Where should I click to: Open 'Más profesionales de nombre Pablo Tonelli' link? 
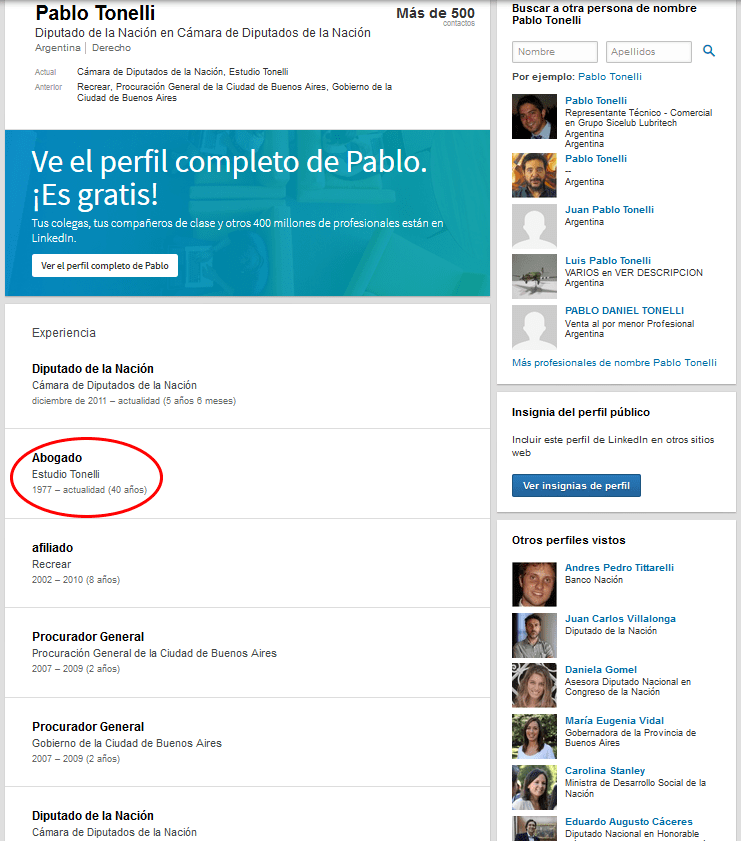pyautogui.click(x=614, y=363)
